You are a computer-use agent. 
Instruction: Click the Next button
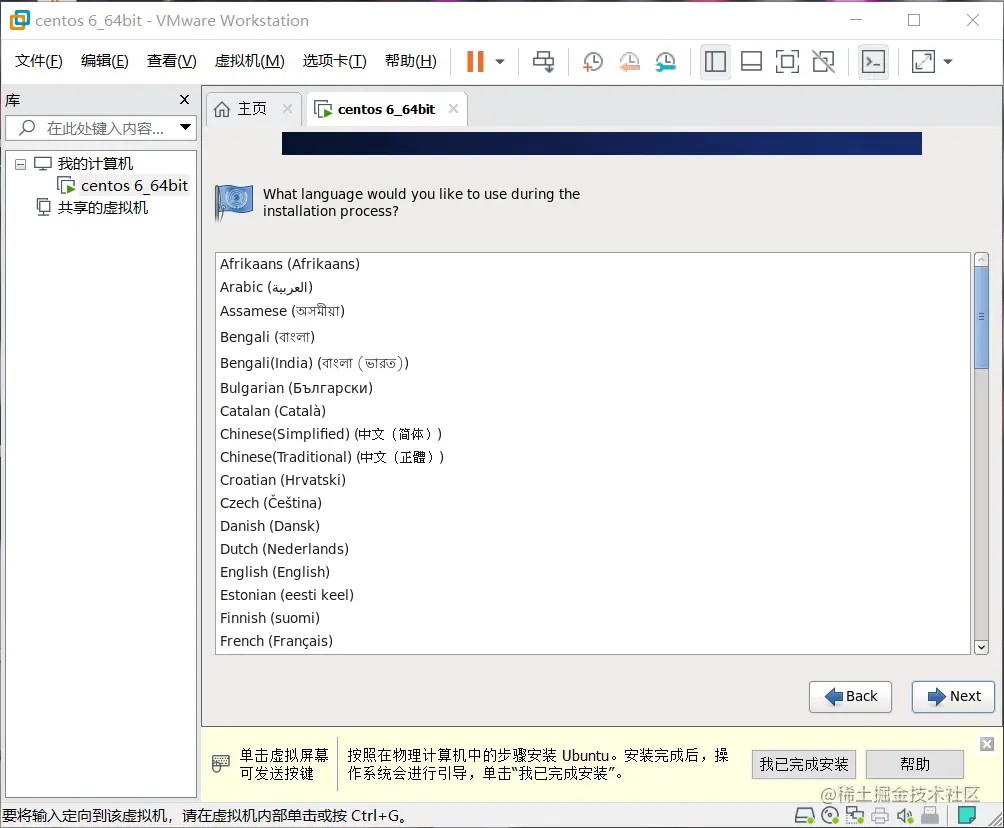pyautogui.click(x=953, y=697)
